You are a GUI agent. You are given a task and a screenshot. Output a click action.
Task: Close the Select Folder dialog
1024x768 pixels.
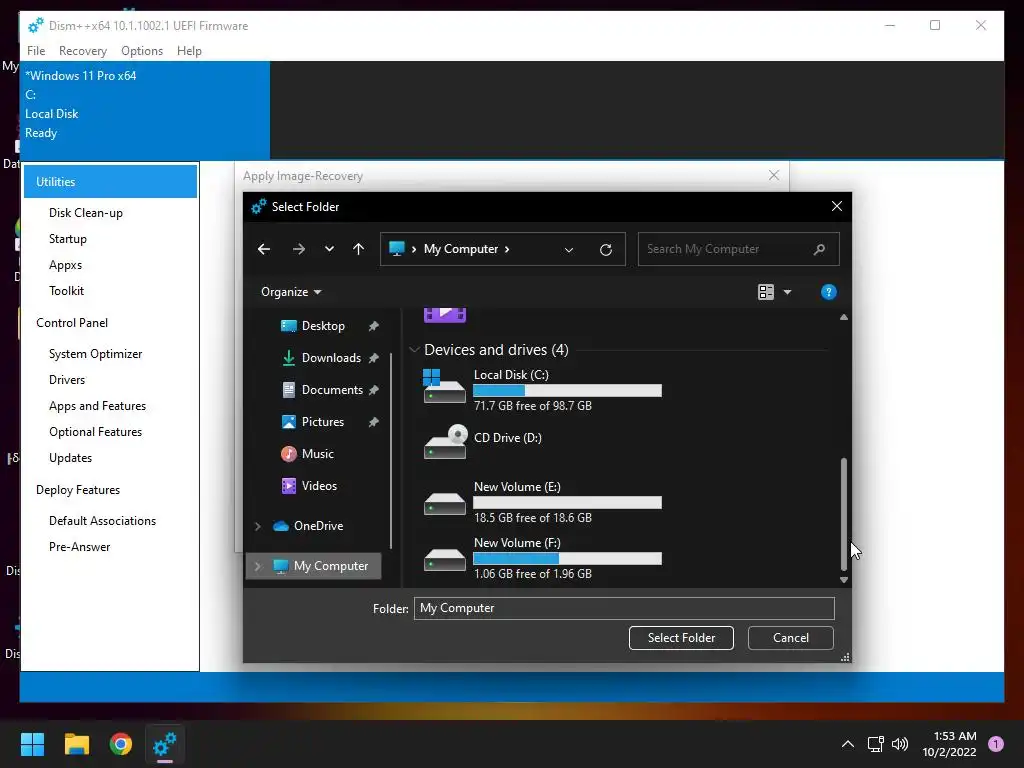[837, 206]
